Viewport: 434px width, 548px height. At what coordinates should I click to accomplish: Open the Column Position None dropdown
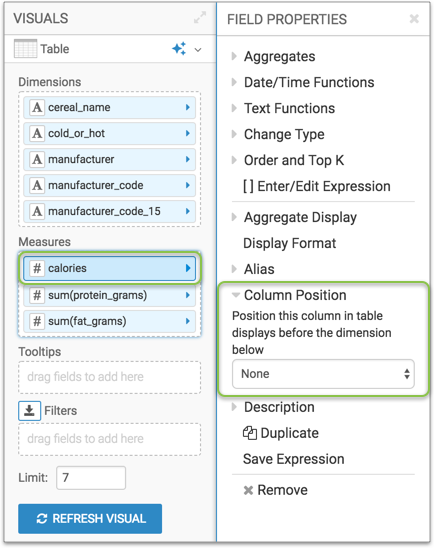[323, 374]
